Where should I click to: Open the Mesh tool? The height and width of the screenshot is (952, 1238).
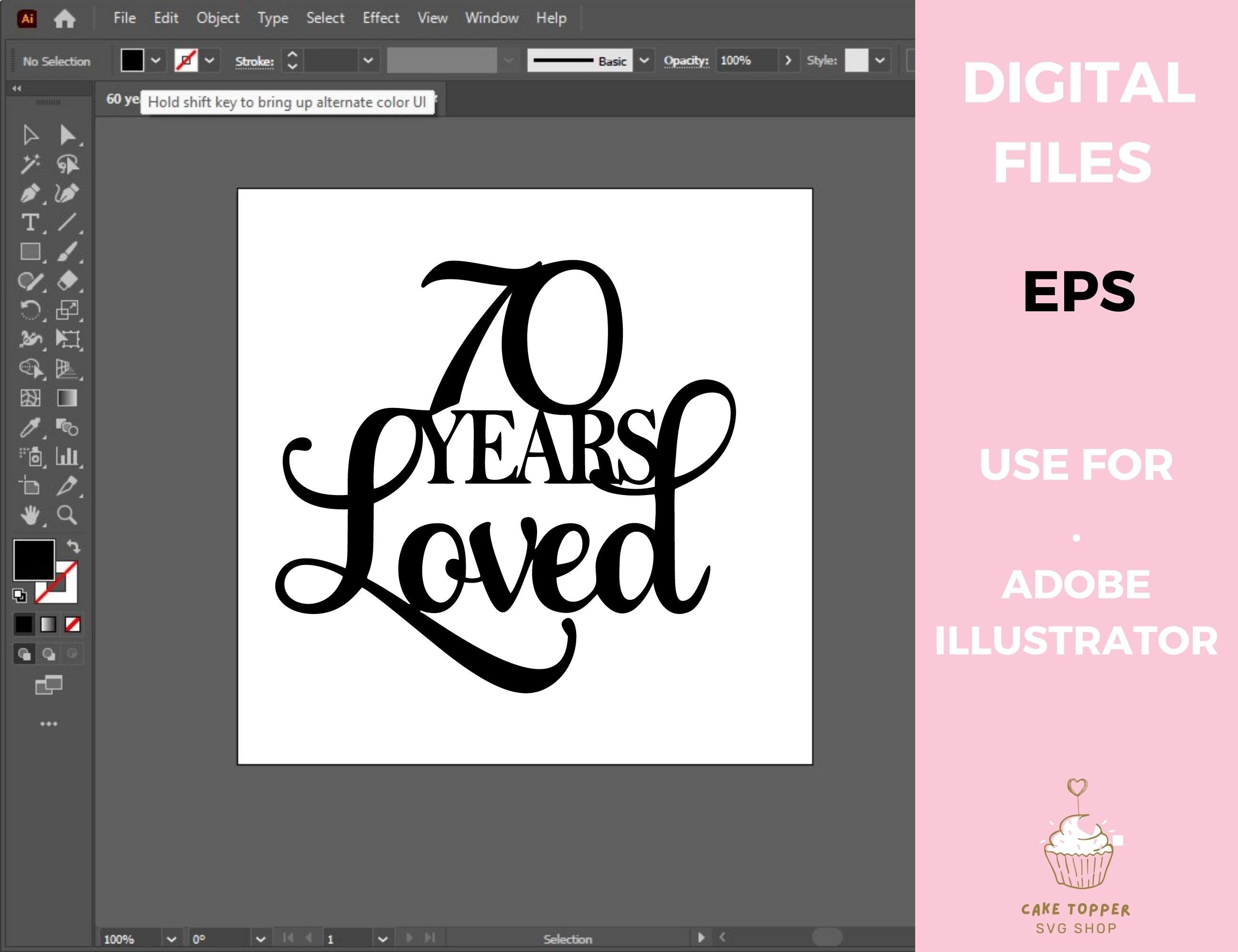tap(30, 398)
